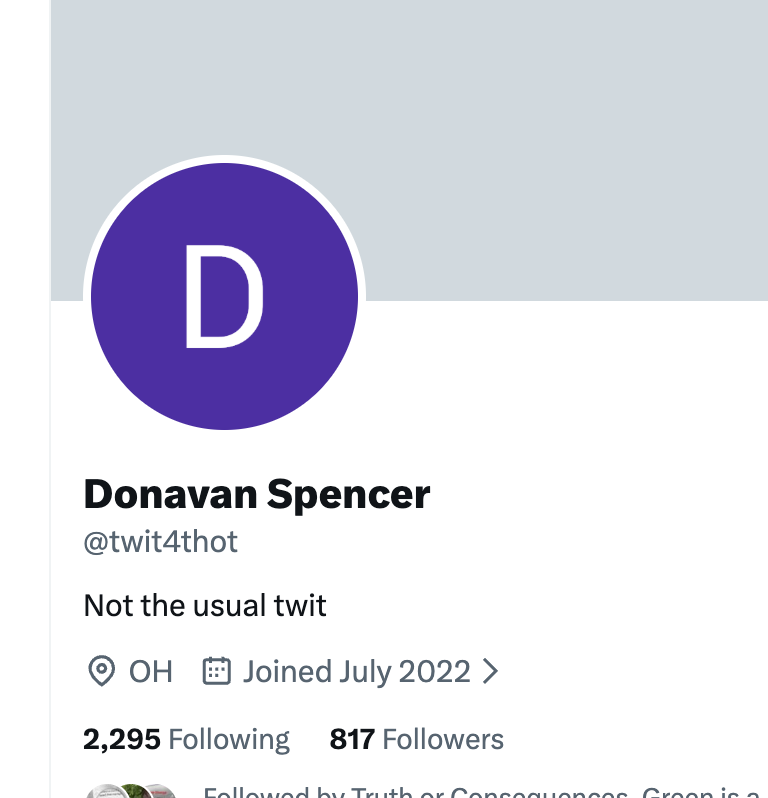Open Followed by Truth or Consequences link
768x798 pixels.
click(485, 792)
